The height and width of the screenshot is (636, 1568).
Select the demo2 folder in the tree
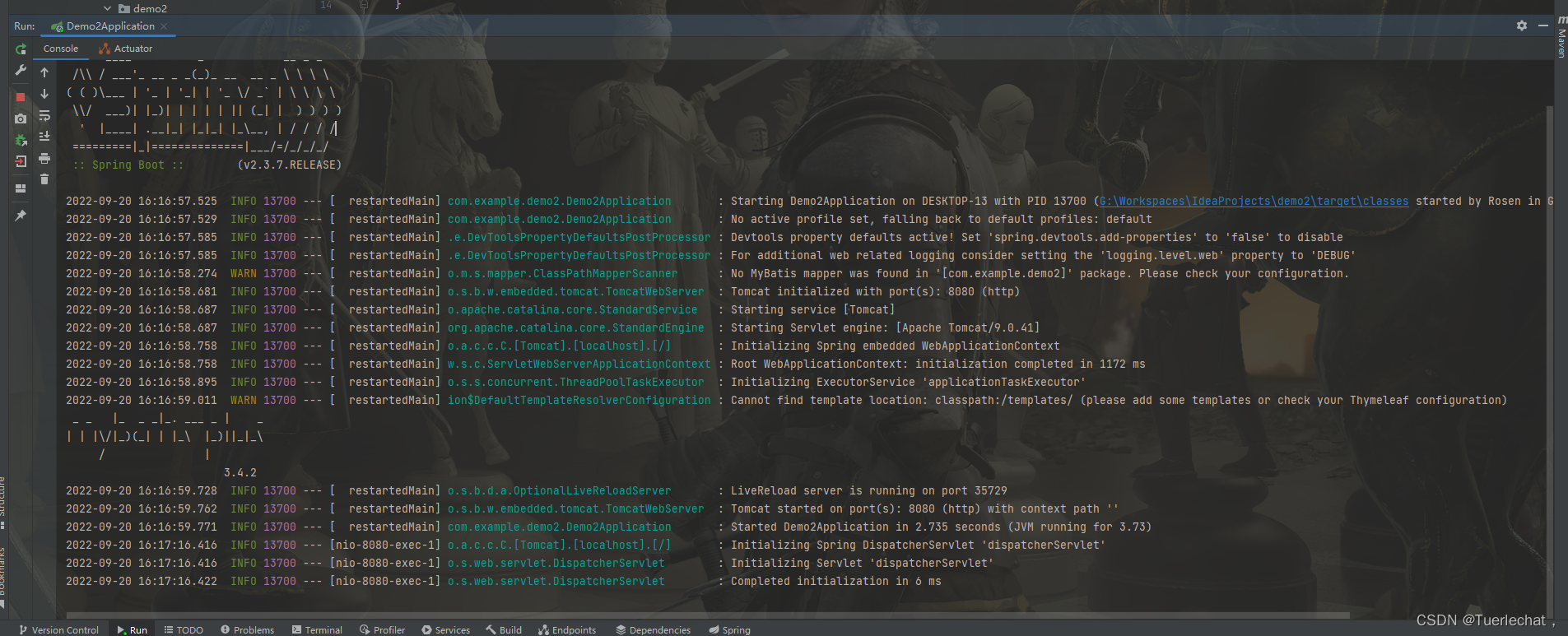tap(142, 8)
